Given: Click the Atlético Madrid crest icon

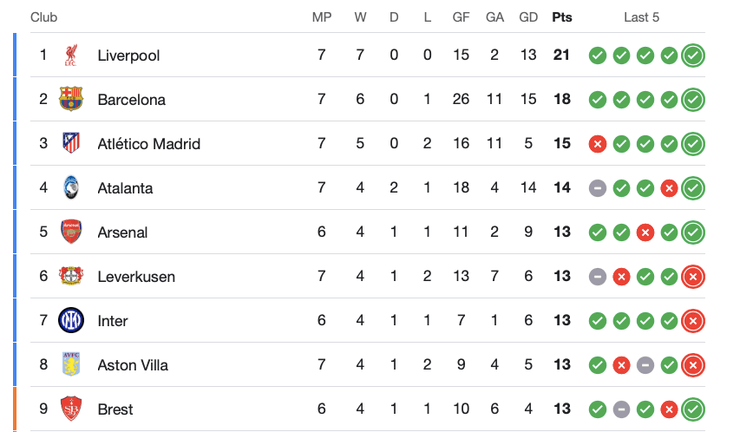Looking at the screenshot, I should 71,143.
